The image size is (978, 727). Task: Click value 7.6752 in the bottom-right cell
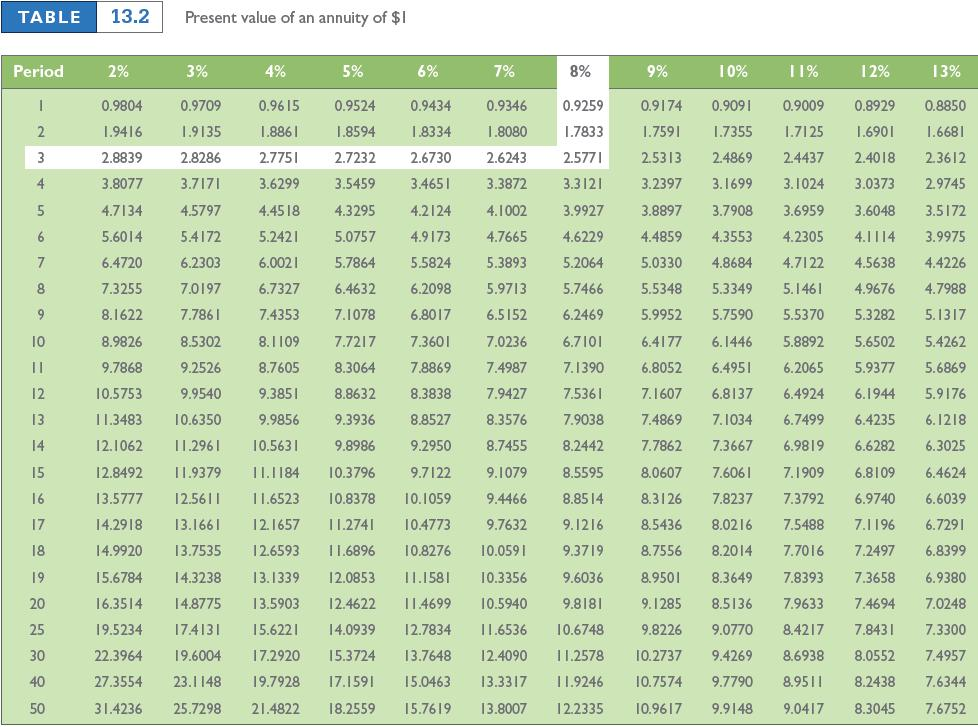pos(945,706)
